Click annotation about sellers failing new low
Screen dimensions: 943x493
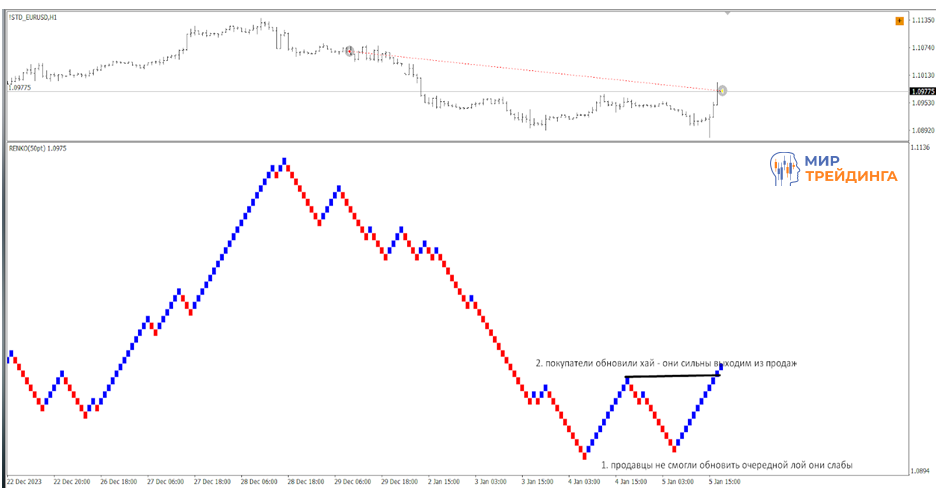click(726, 465)
